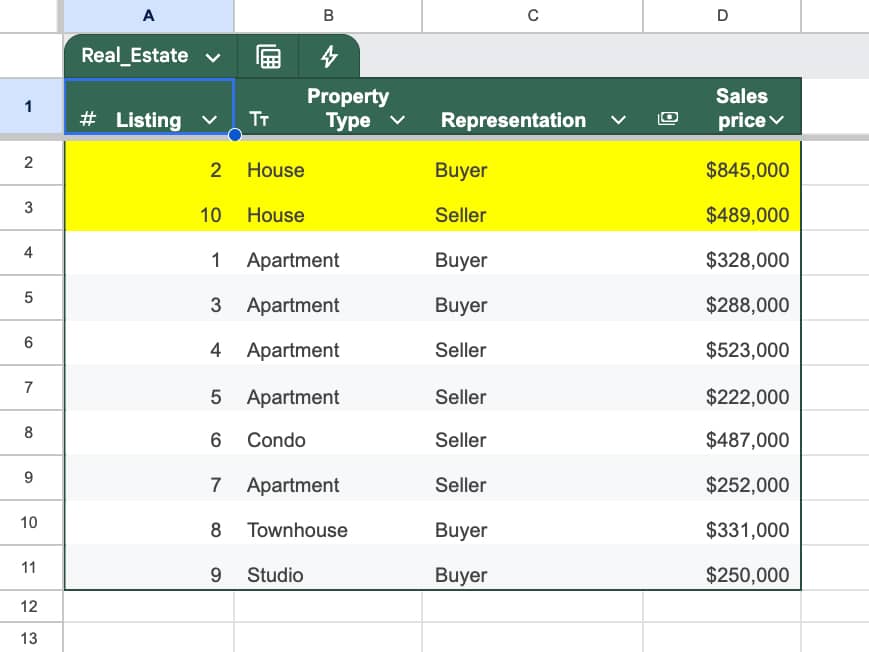Select row 2 header
The height and width of the screenshot is (652, 869).
pyautogui.click(x=29, y=162)
